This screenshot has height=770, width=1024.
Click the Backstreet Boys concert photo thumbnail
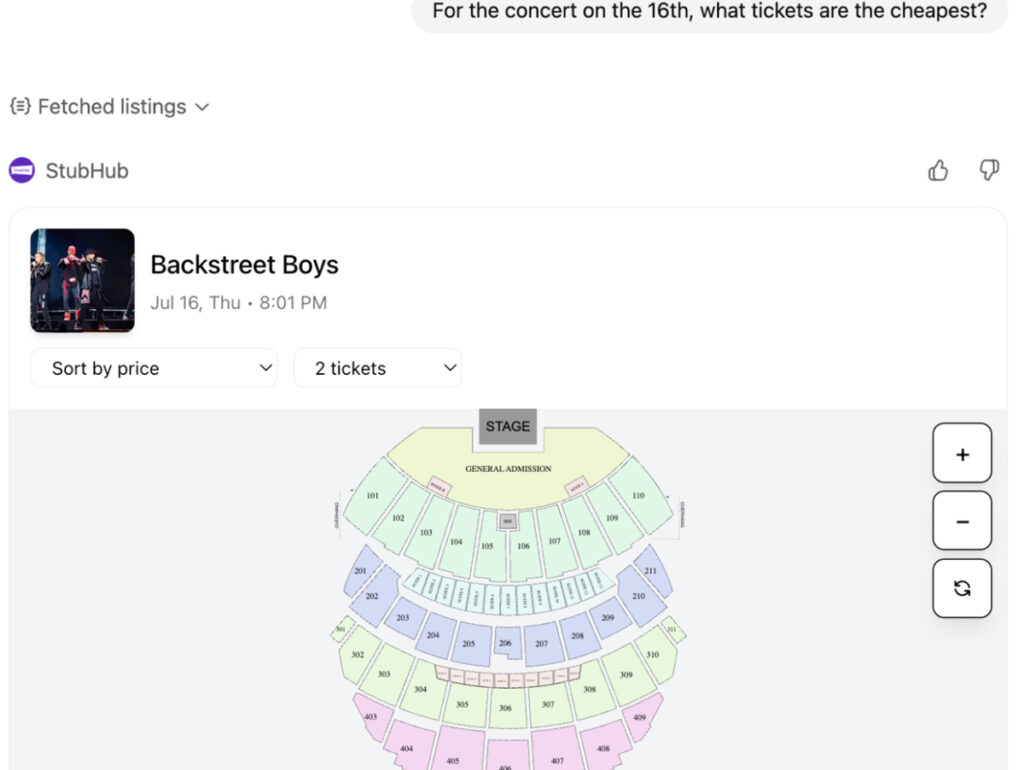pos(82,280)
